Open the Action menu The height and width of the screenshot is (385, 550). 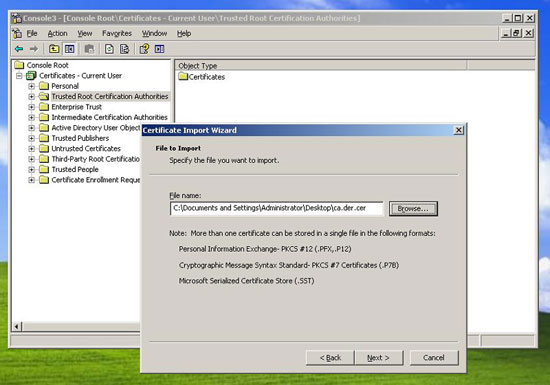pos(58,34)
